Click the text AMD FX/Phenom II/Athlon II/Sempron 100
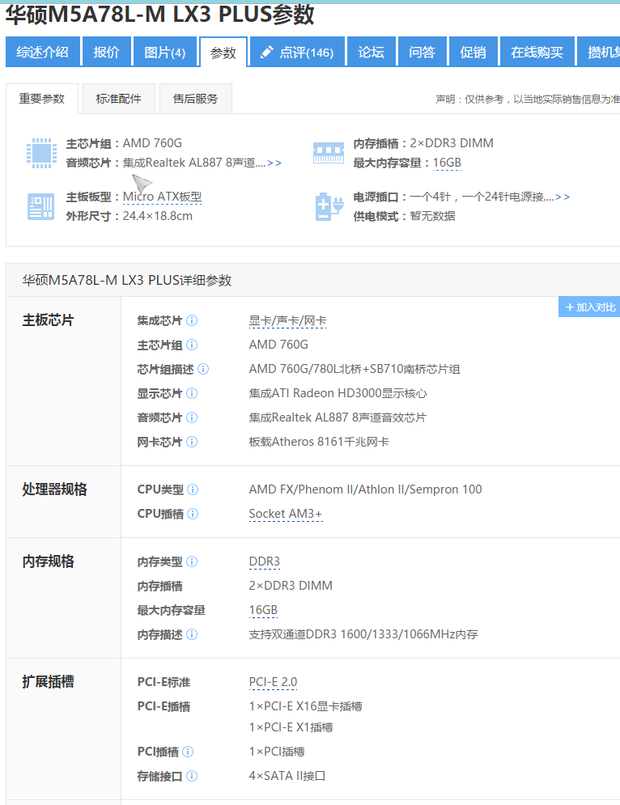 click(x=365, y=490)
